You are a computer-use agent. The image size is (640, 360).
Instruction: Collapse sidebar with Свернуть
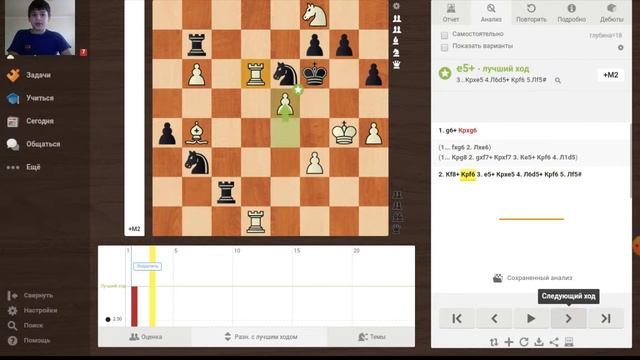pyautogui.click(x=30, y=295)
